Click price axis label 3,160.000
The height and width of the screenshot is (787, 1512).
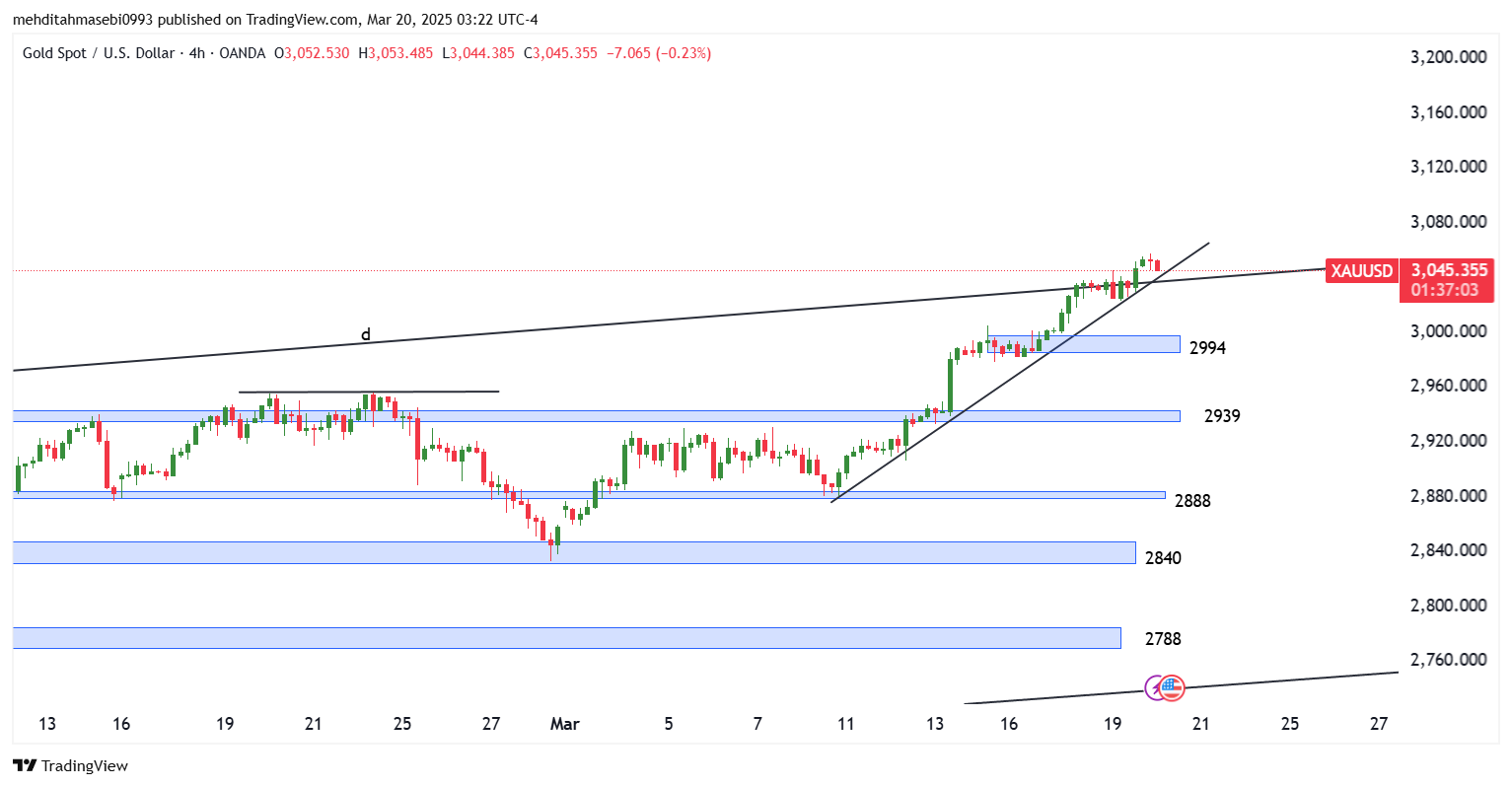pyautogui.click(x=1449, y=112)
